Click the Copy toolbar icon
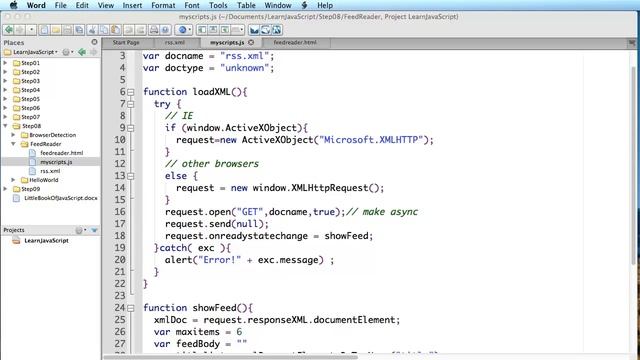 pos(104,30)
